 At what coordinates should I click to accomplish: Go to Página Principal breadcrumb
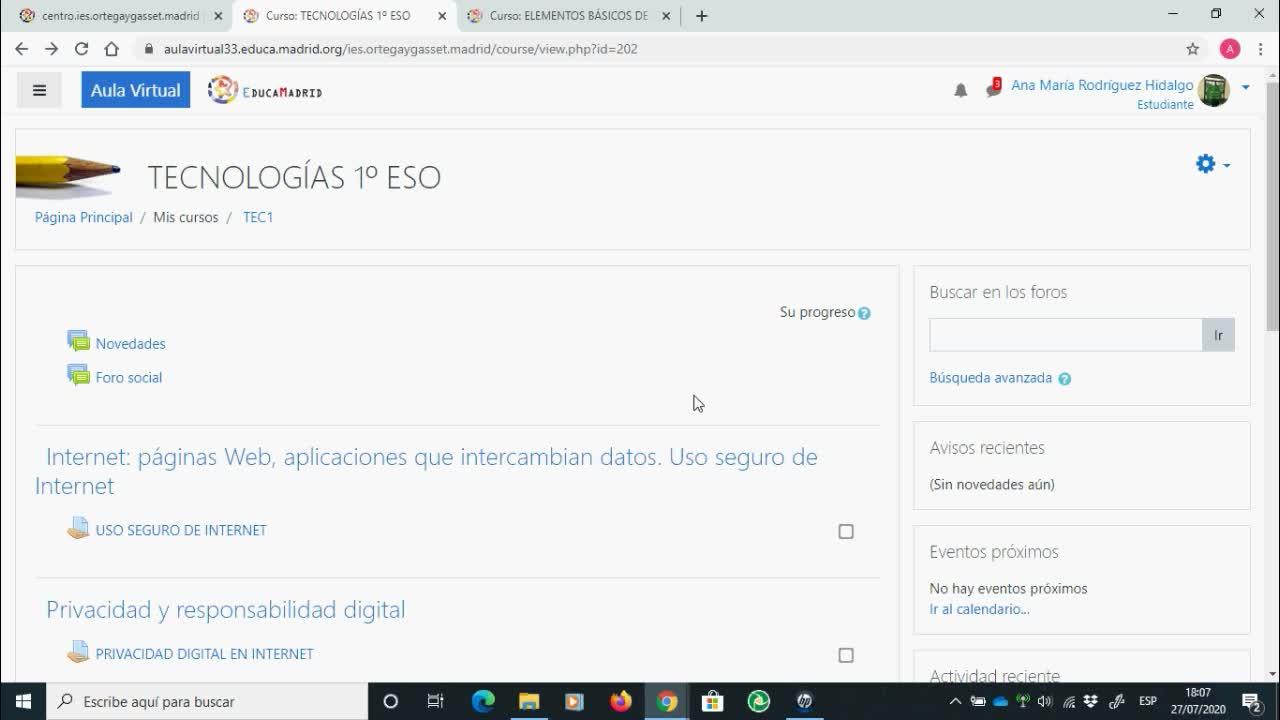(84, 217)
